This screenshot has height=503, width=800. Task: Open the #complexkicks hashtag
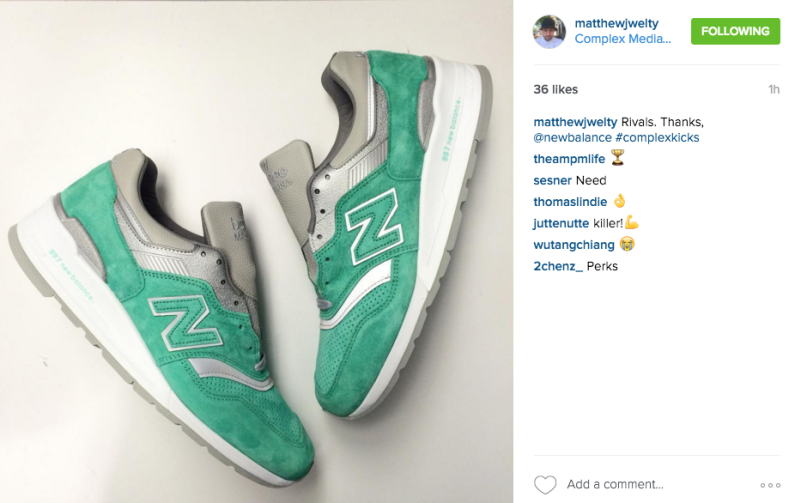click(657, 138)
